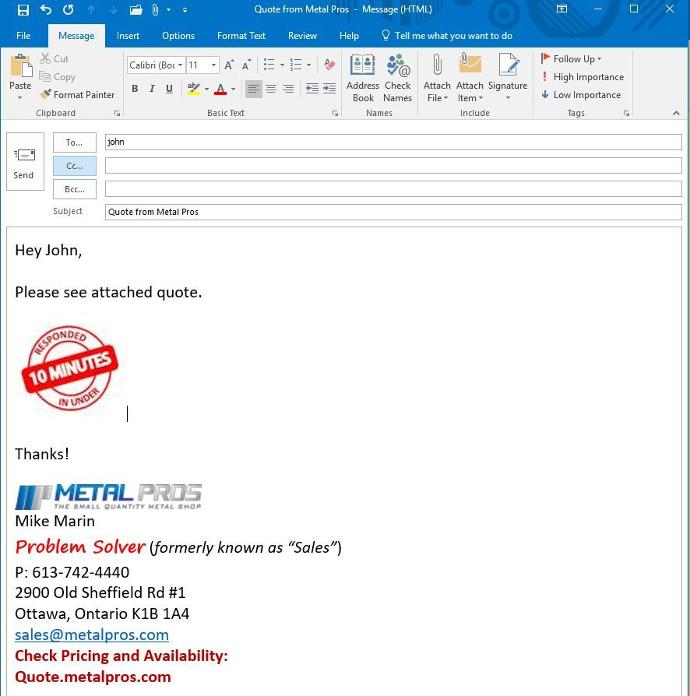Send the email message
Image resolution: width=690 pixels, height=696 pixels.
25,162
